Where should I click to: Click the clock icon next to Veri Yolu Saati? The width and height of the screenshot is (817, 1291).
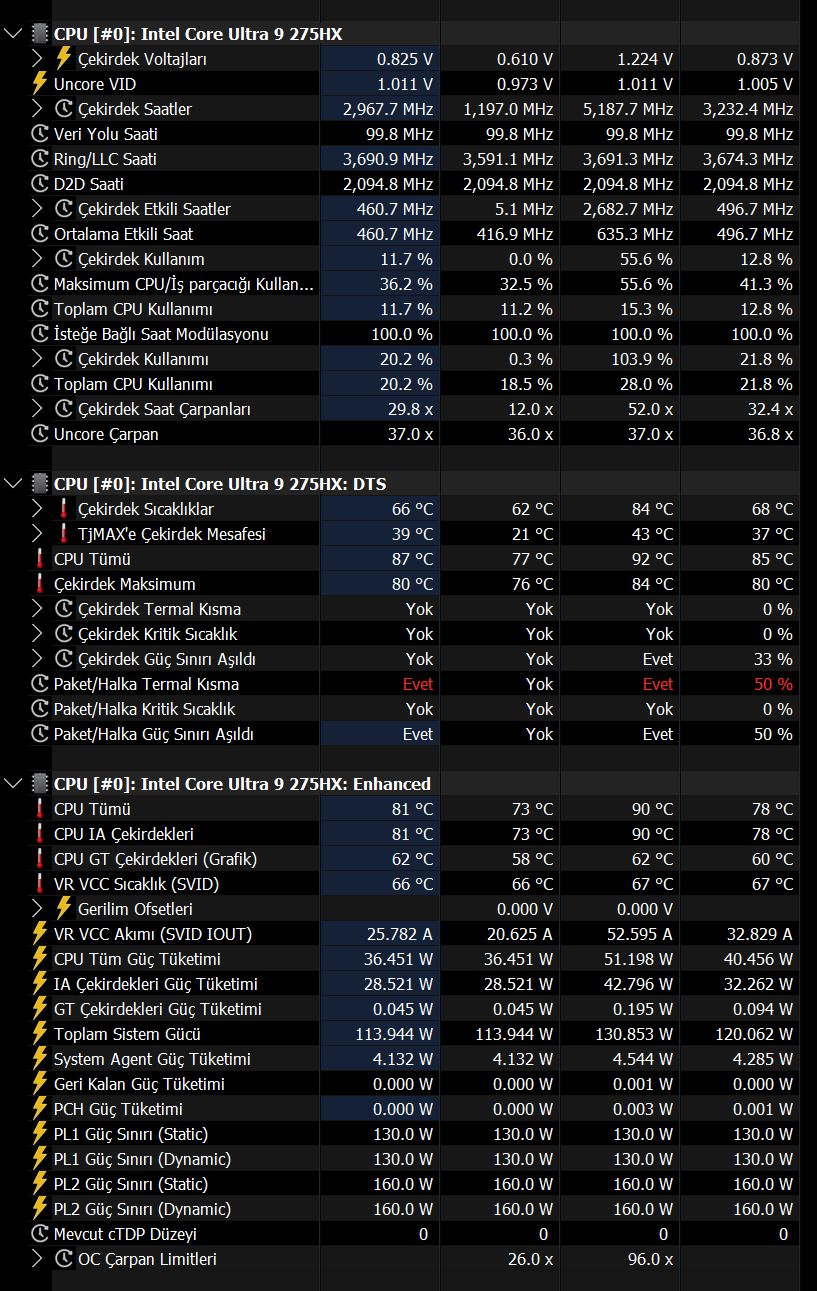point(40,134)
